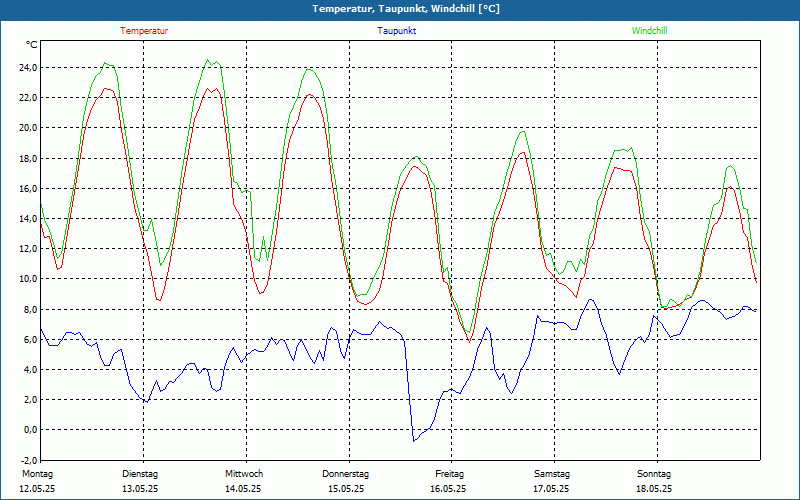This screenshot has width=800, height=500.
Task: Click the green Windchill legend label
Action: click(649, 31)
